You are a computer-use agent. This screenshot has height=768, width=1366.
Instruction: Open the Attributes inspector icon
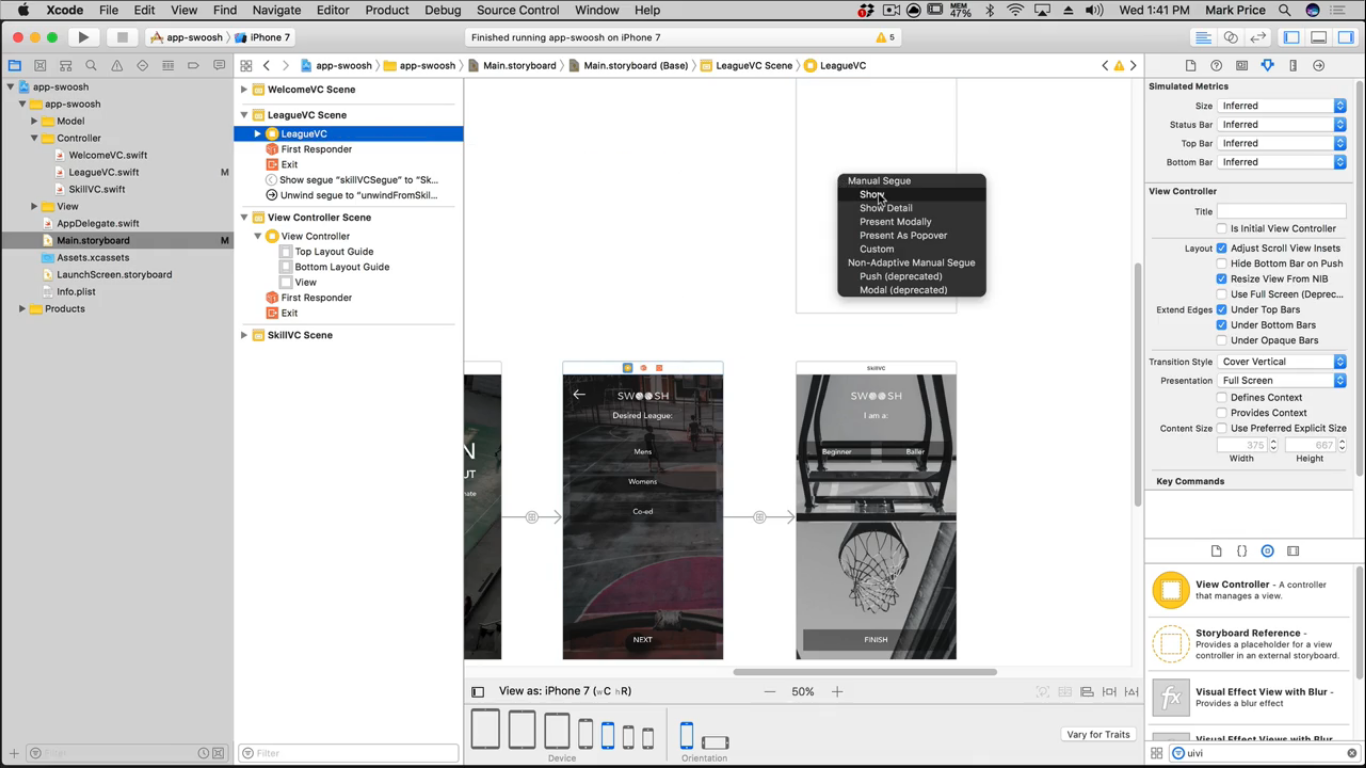click(1267, 65)
